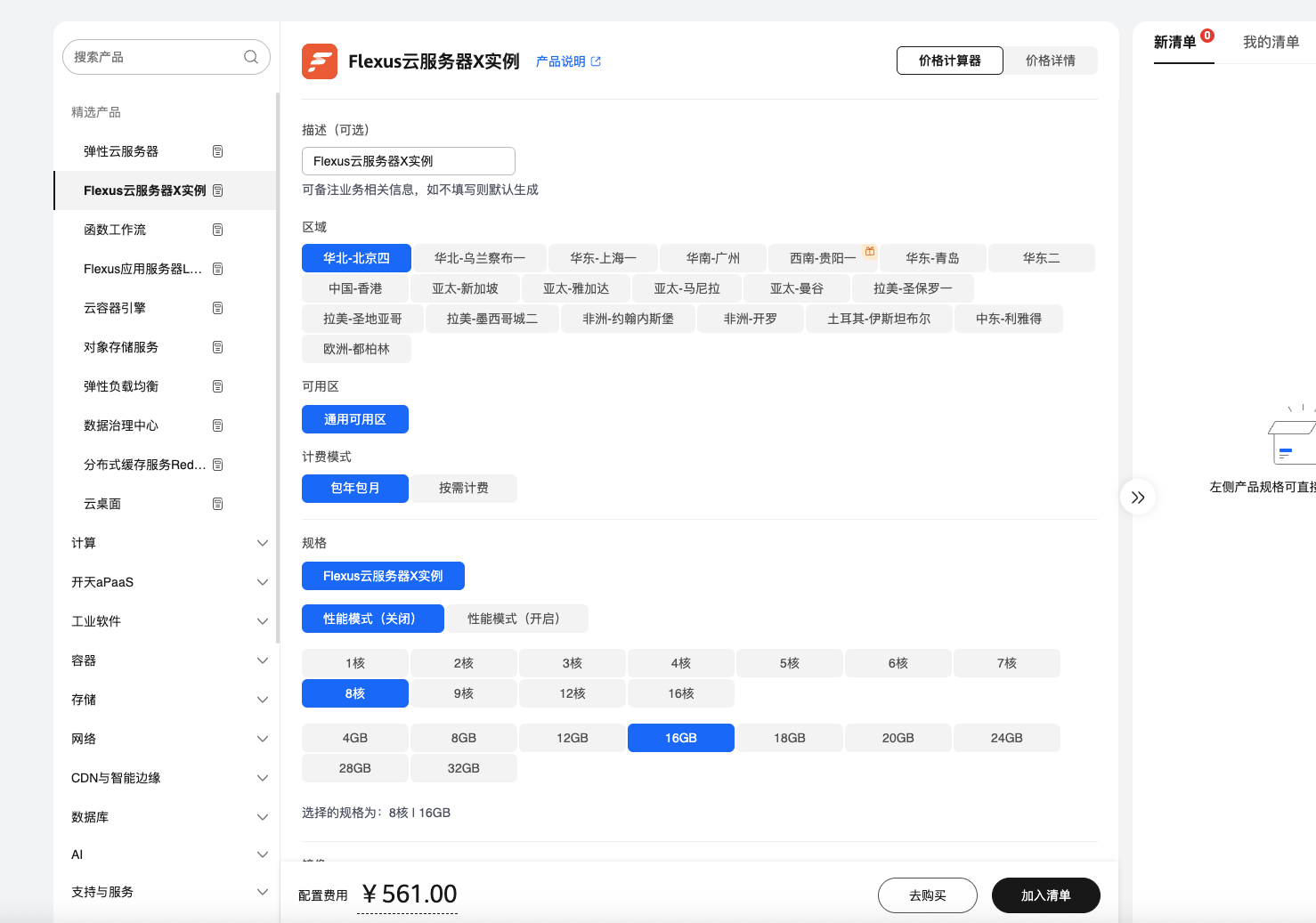This screenshot has width=1316, height=923.
Task: Select 4核 CPU option
Action: click(x=681, y=663)
